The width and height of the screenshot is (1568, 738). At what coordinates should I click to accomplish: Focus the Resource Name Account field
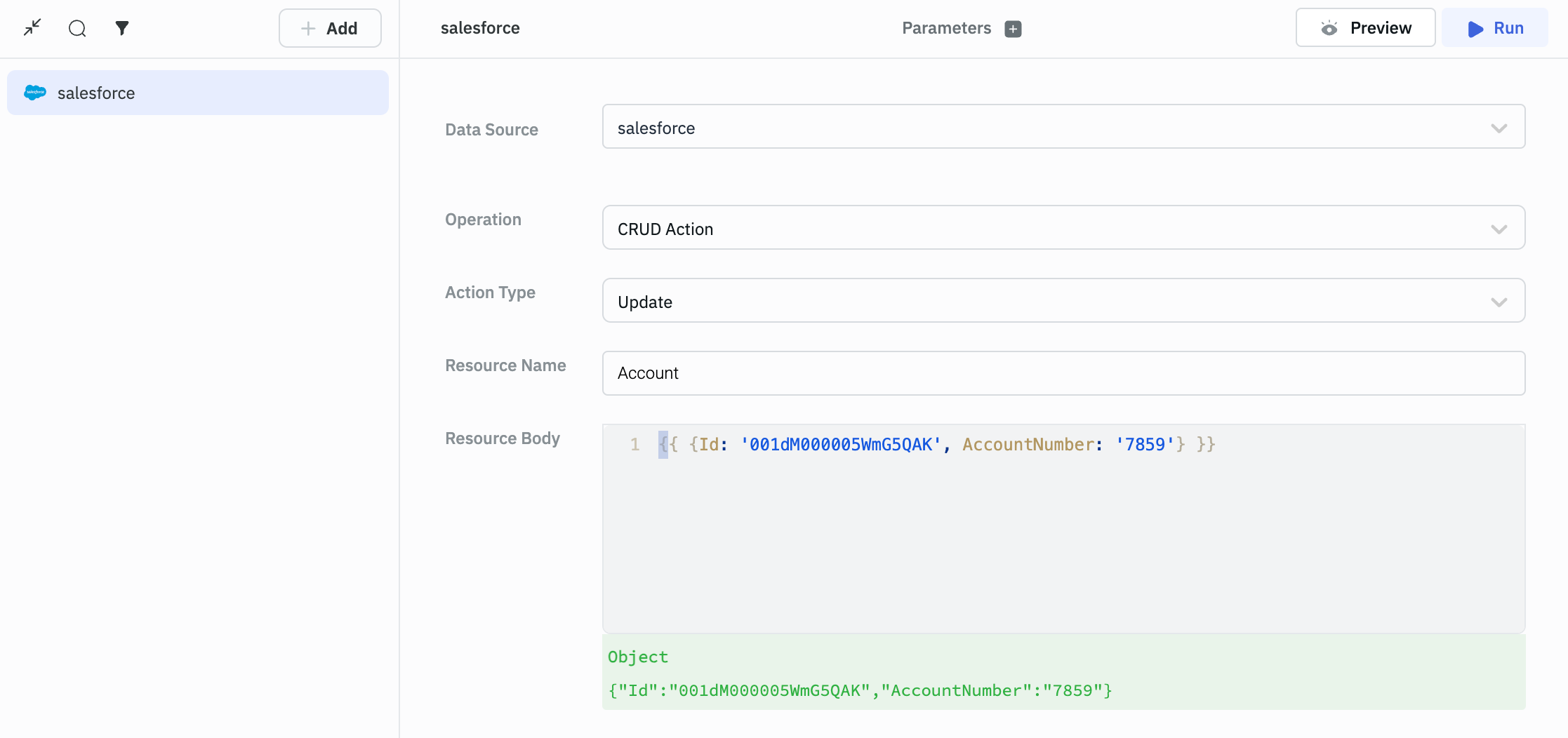coord(1063,373)
